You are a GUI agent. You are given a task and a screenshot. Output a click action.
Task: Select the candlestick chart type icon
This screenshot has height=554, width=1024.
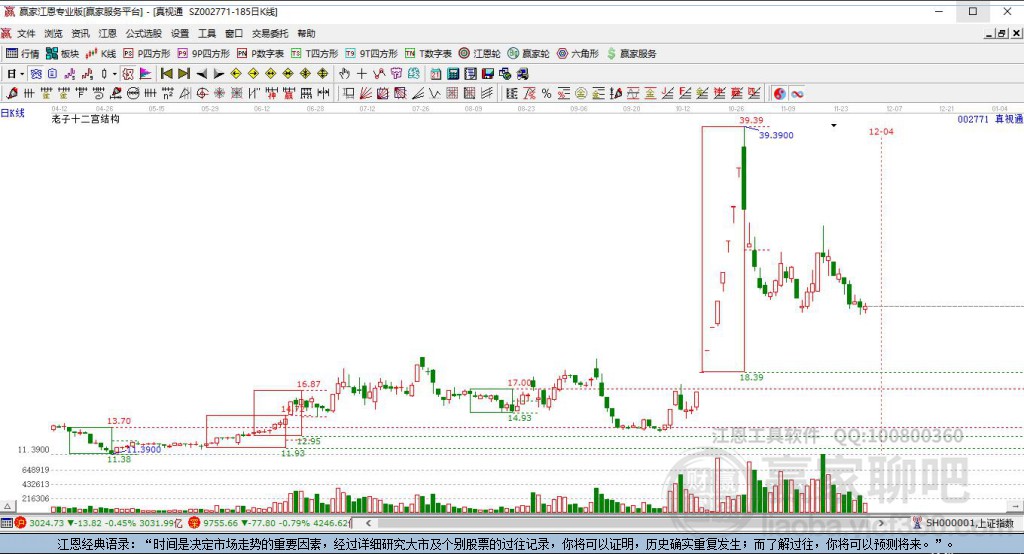(x=104, y=74)
